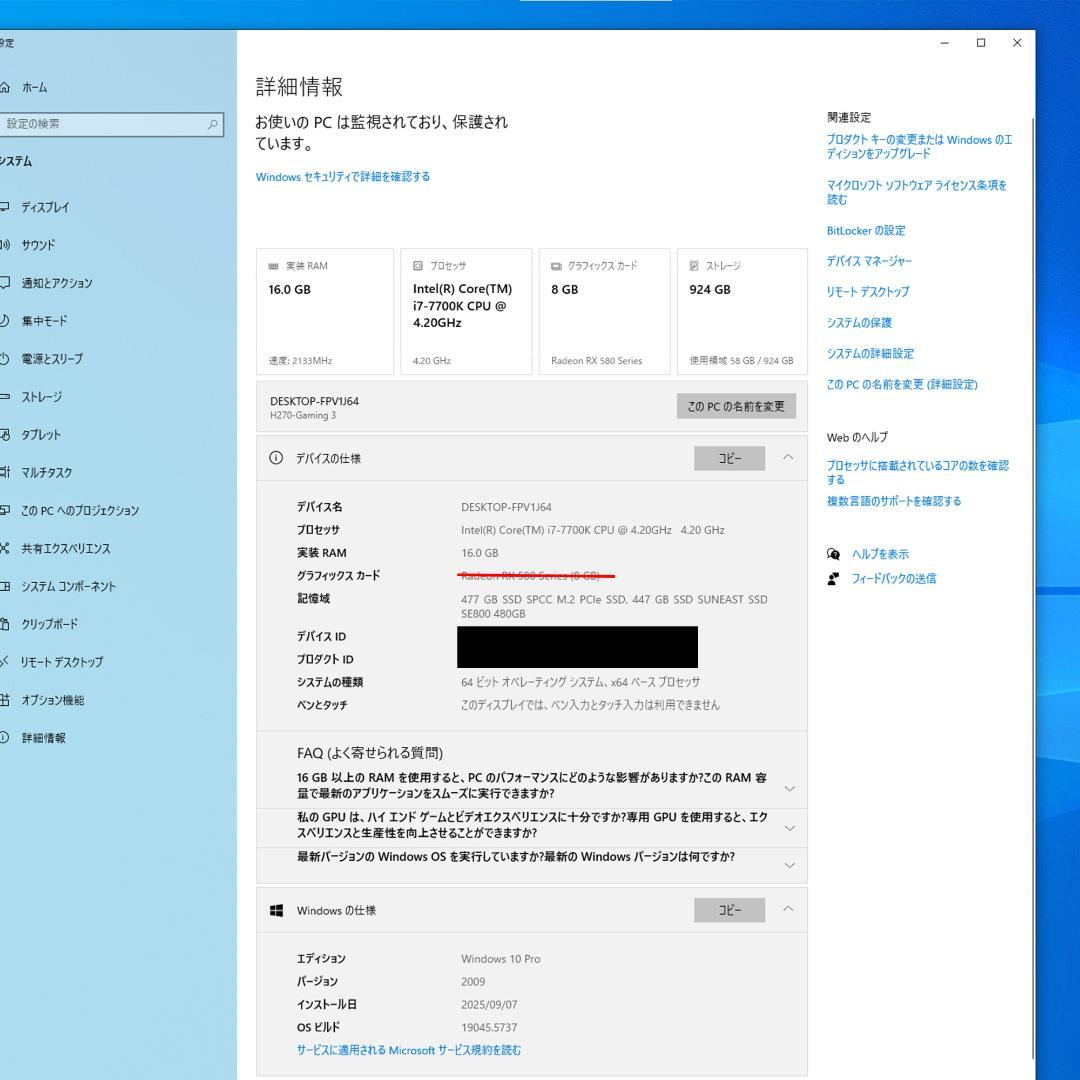Collapse the Windows の仕様 section
The image size is (1080, 1080).
(788, 910)
